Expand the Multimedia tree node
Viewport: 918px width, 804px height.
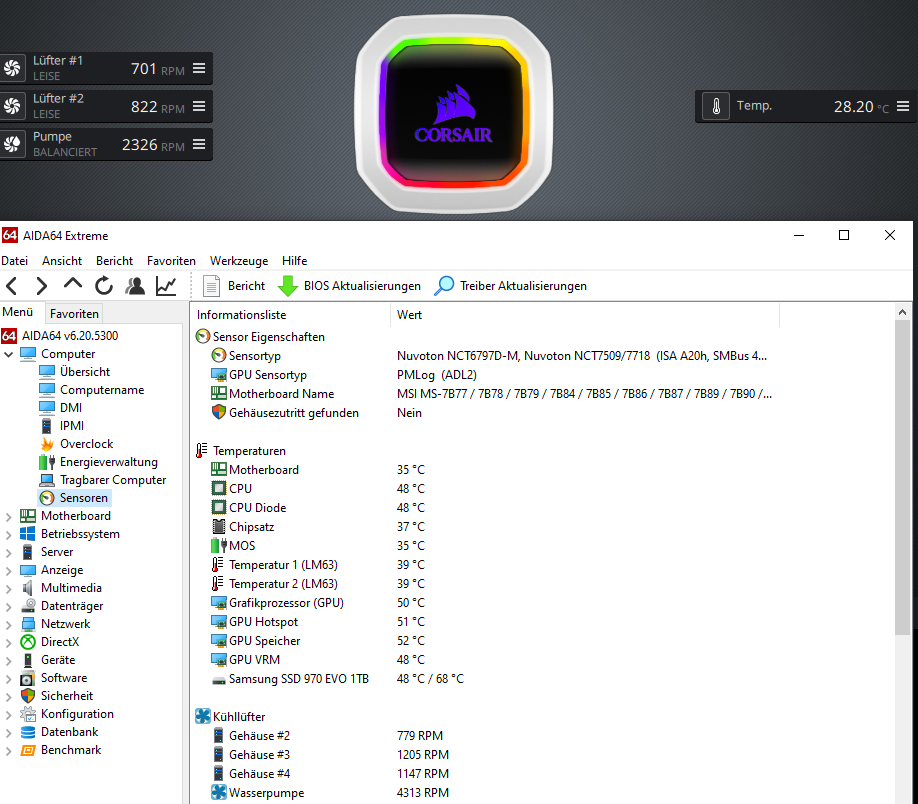point(8,589)
